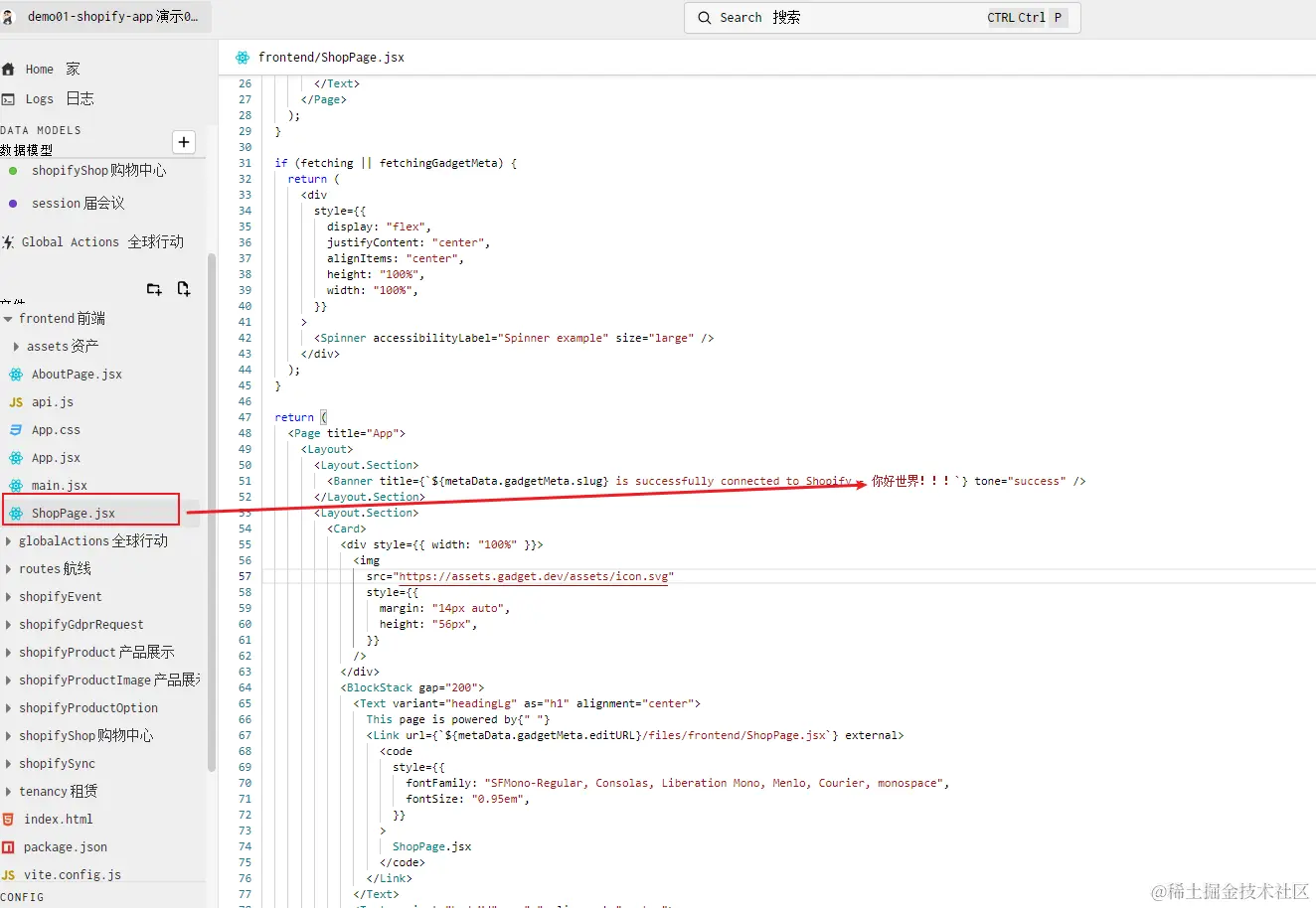Expand the assets folder
Image resolution: width=1316 pixels, height=908 pixels.
click(x=16, y=347)
